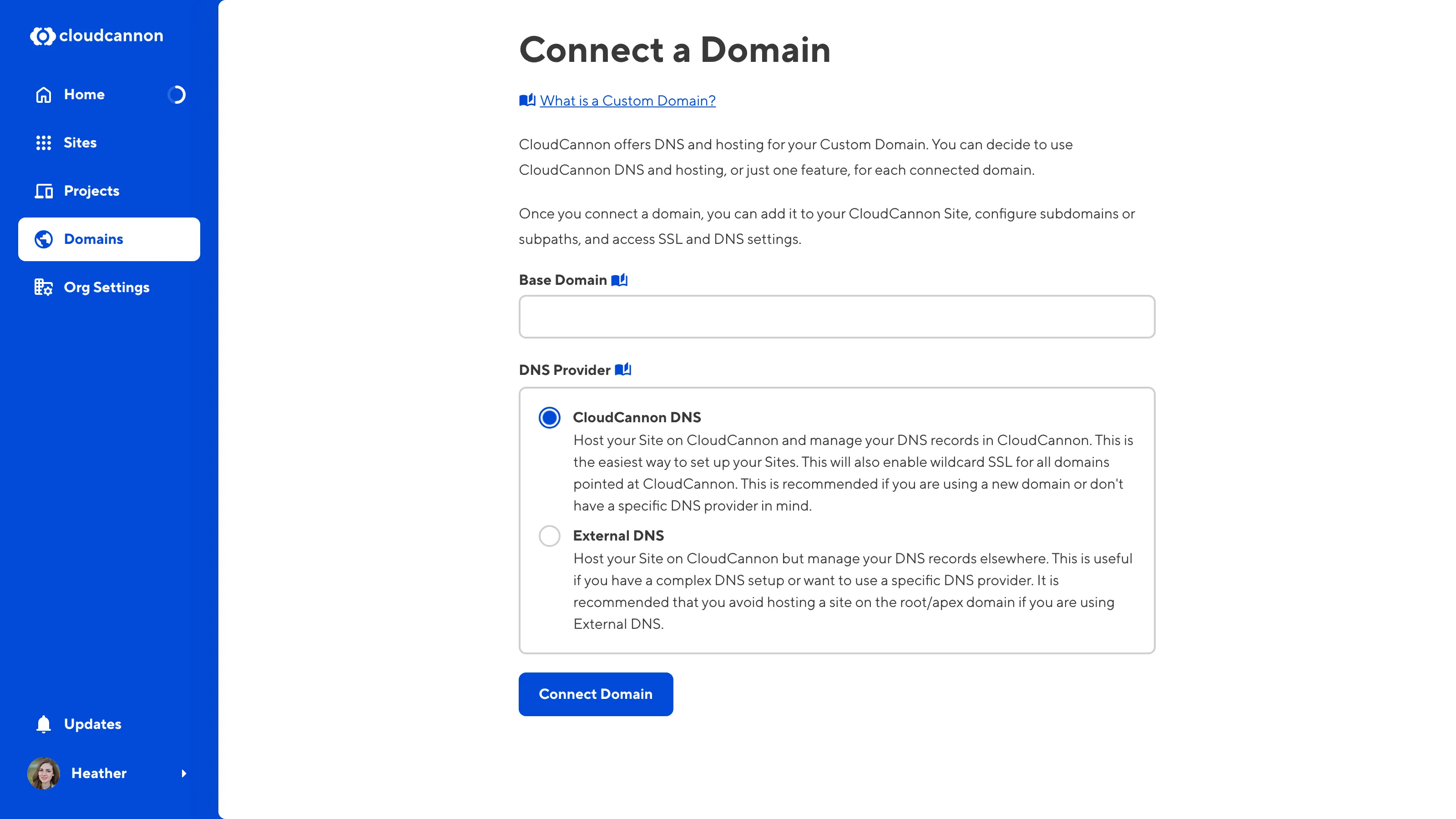Expand the Heather account menu chevron

click(185, 774)
